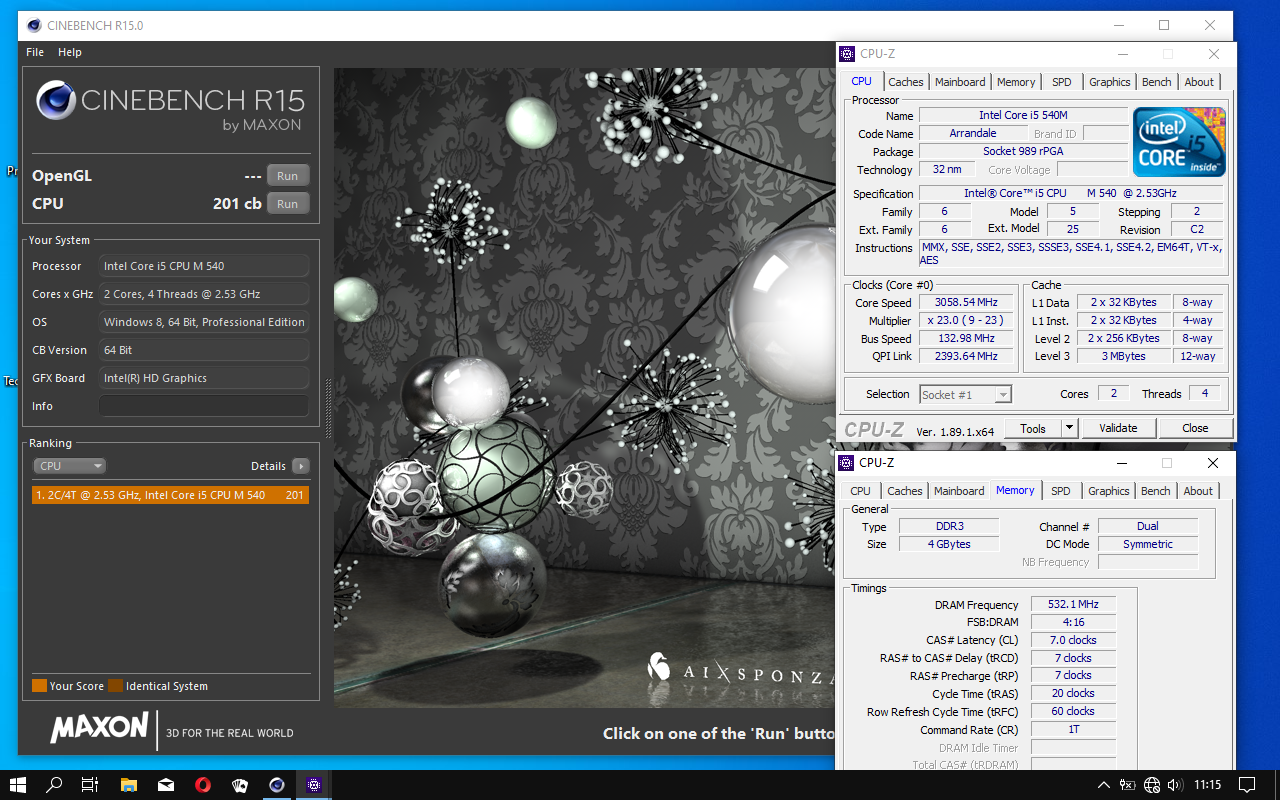Click the Processor field in Your System
This screenshot has height=800, width=1280.
(x=204, y=266)
